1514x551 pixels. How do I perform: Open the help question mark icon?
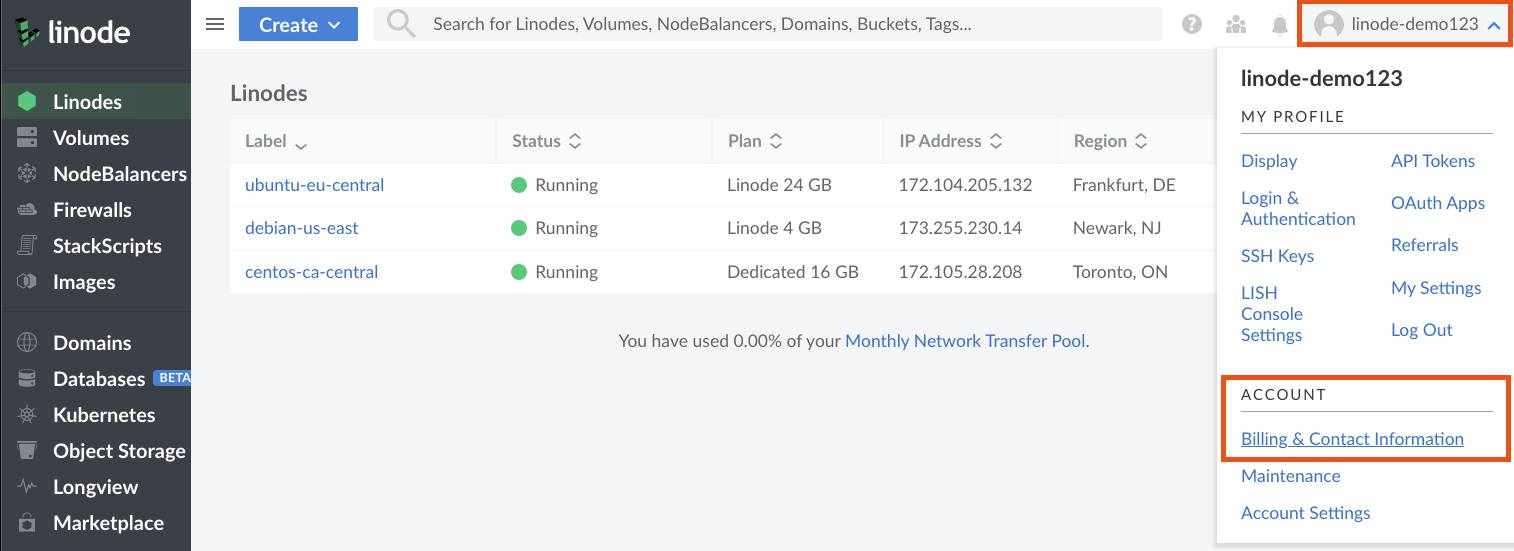pos(1191,25)
